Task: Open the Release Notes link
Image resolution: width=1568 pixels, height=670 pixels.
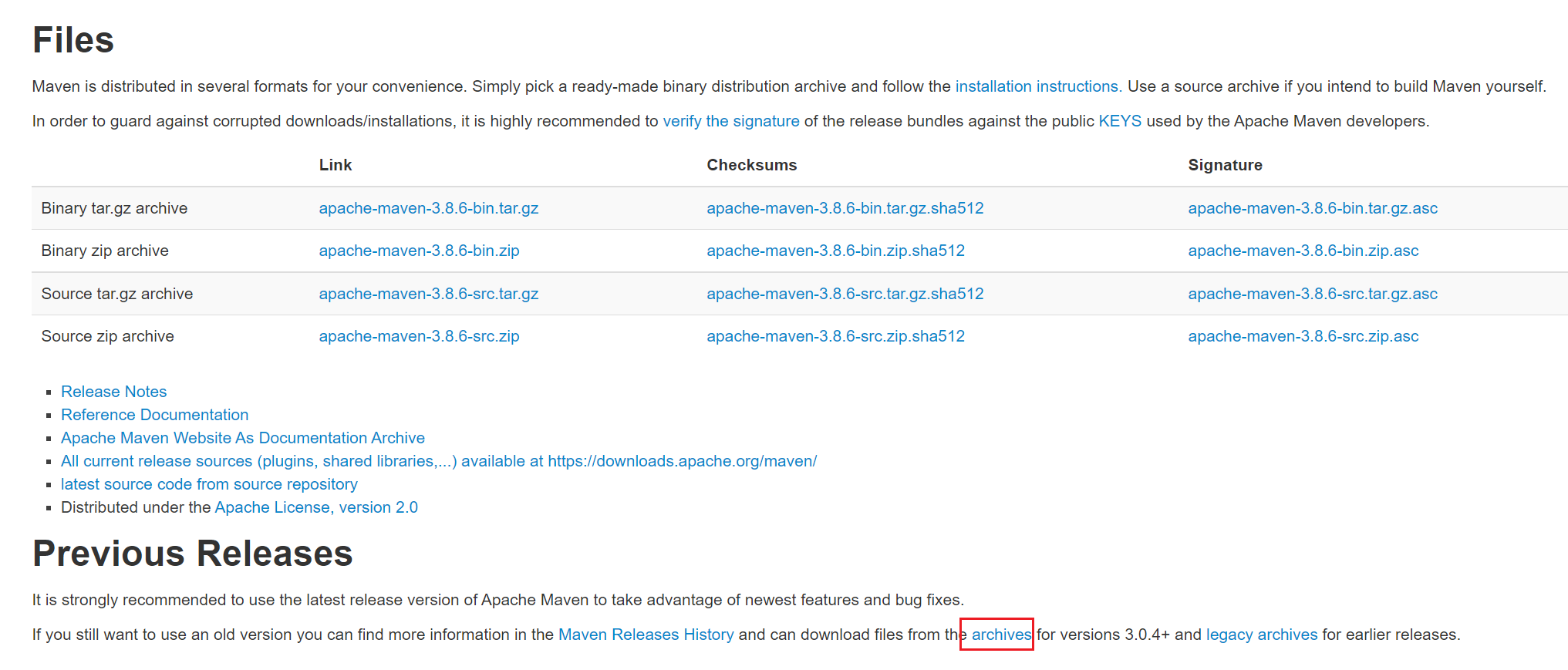Action: [x=114, y=392]
